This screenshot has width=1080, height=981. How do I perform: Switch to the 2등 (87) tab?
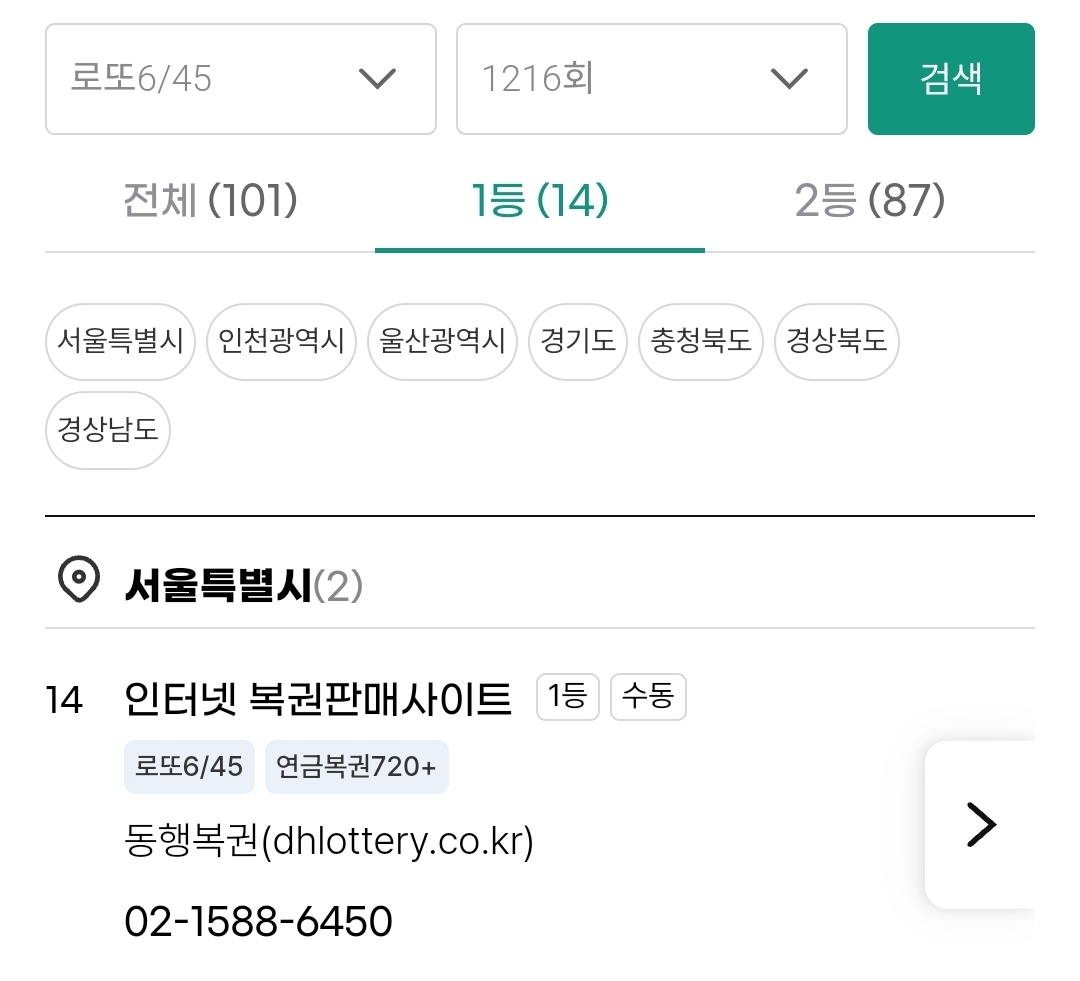tap(869, 202)
